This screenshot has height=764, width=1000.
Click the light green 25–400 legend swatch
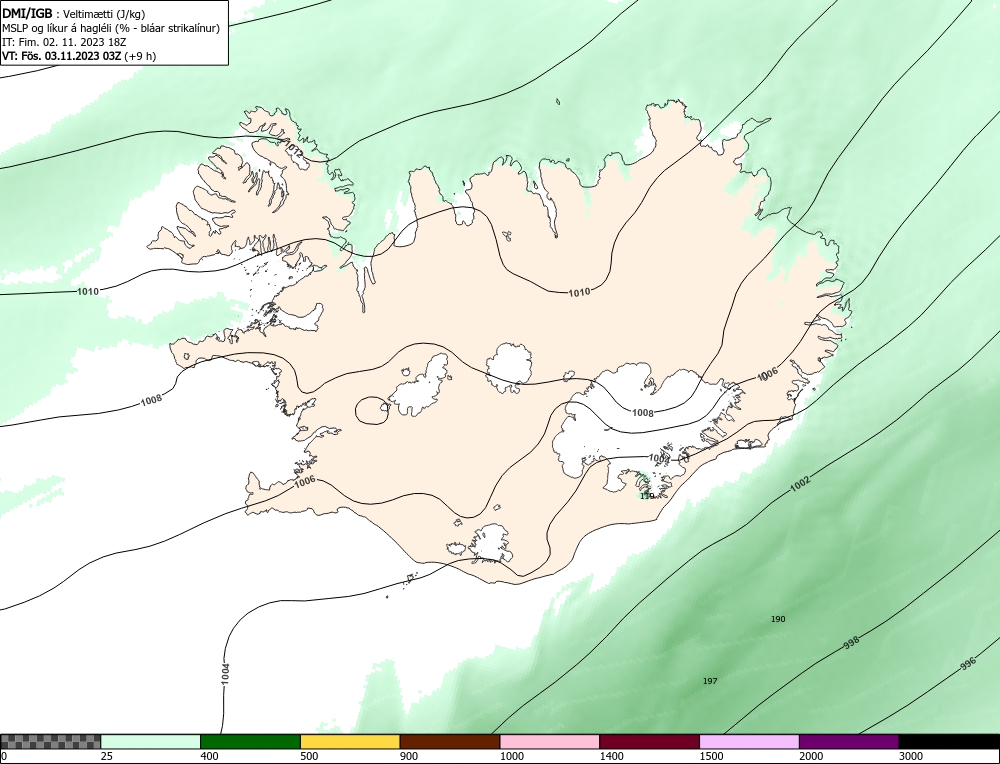tap(151, 742)
